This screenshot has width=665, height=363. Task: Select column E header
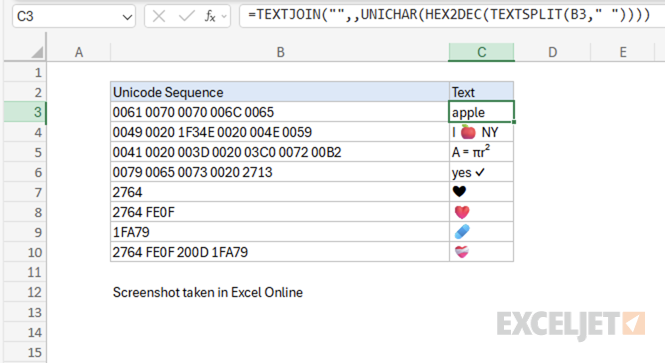point(623,52)
